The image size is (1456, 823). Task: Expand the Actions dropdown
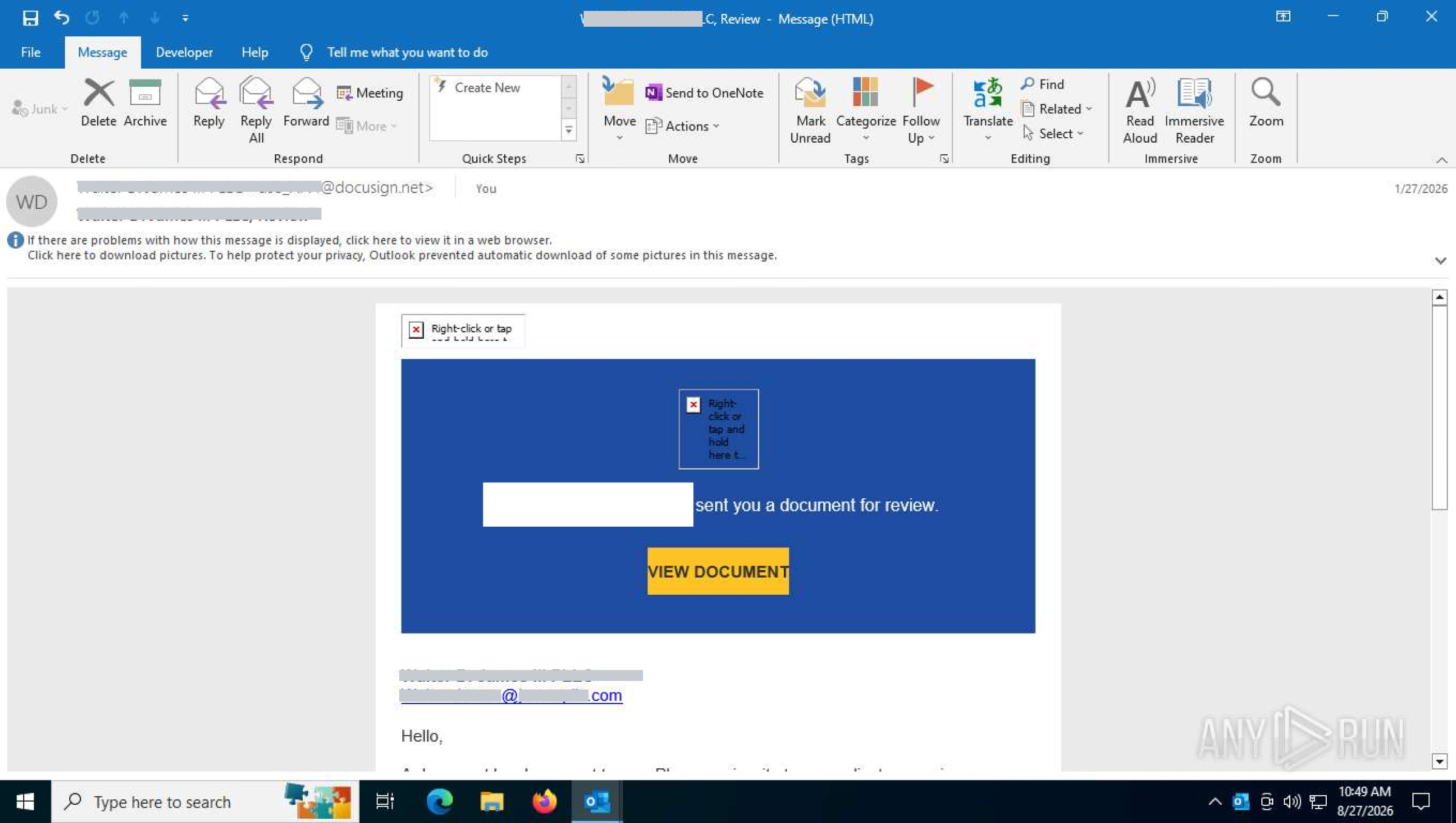click(x=682, y=126)
